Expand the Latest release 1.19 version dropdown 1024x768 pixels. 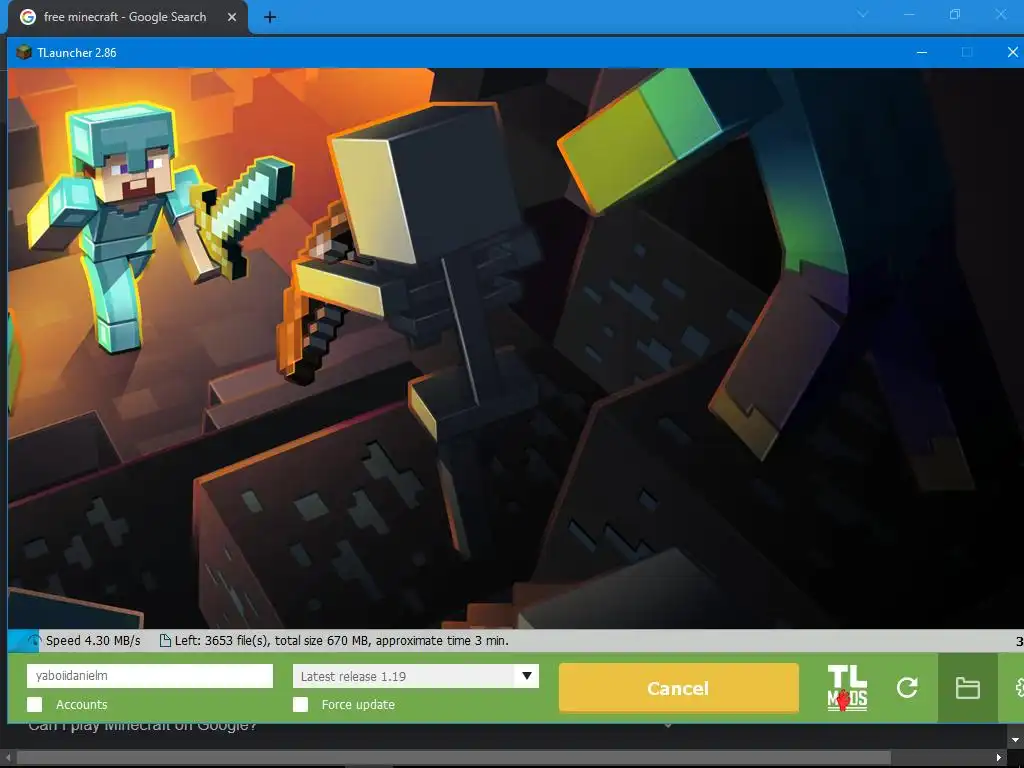pos(415,676)
